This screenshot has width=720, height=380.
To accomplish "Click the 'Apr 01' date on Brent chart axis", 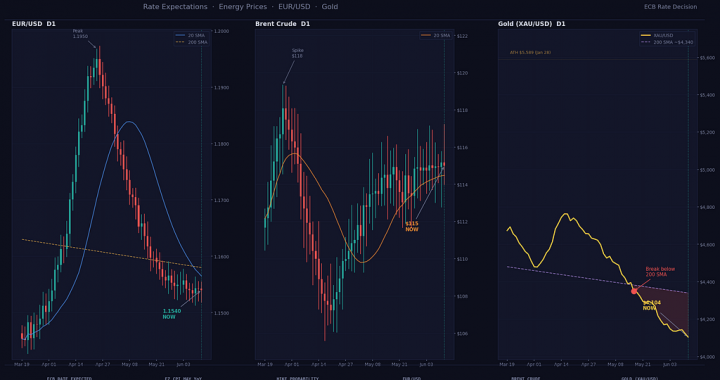I will (x=292, y=364).
